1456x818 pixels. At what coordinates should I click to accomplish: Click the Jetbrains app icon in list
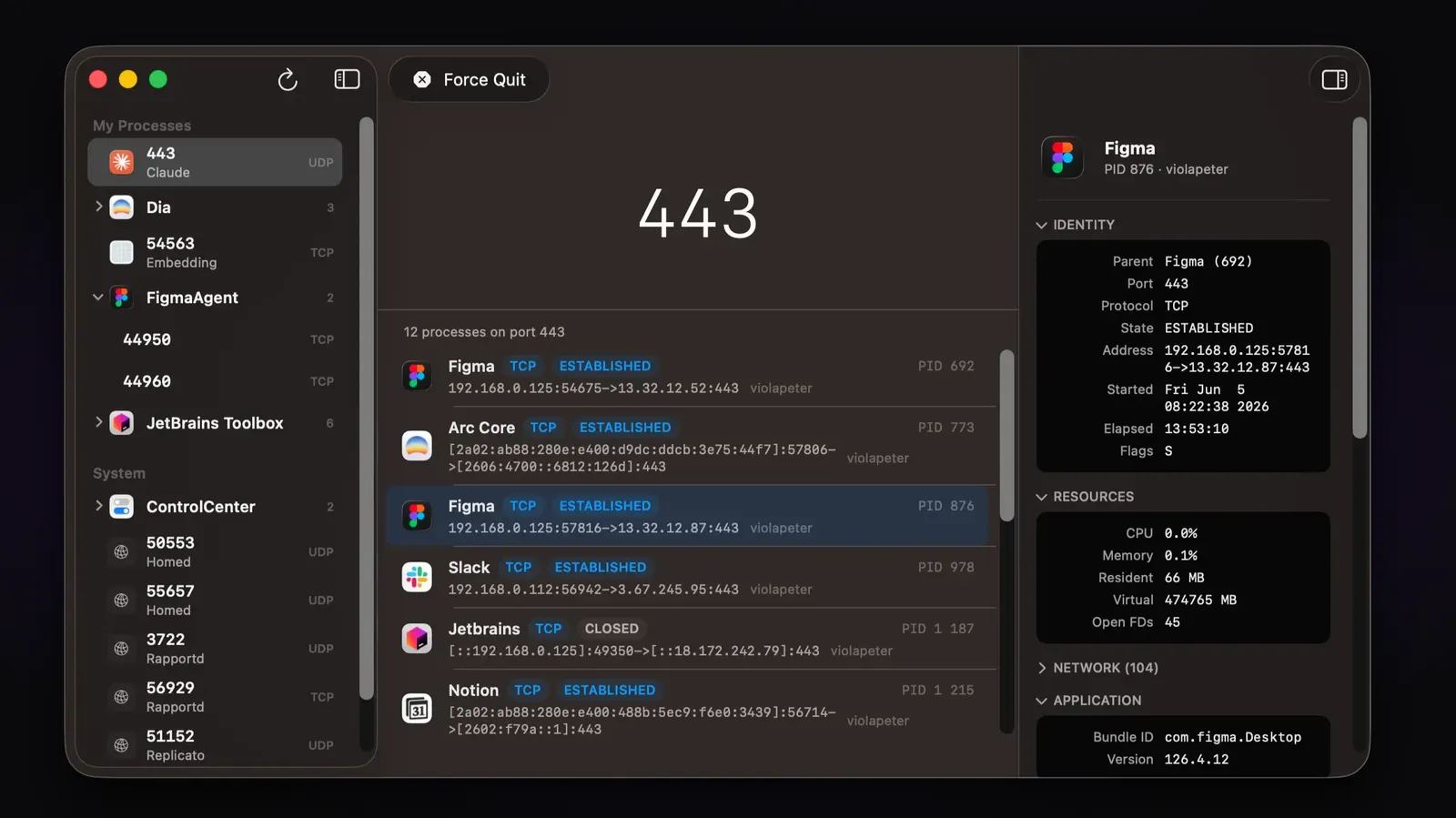[417, 639]
